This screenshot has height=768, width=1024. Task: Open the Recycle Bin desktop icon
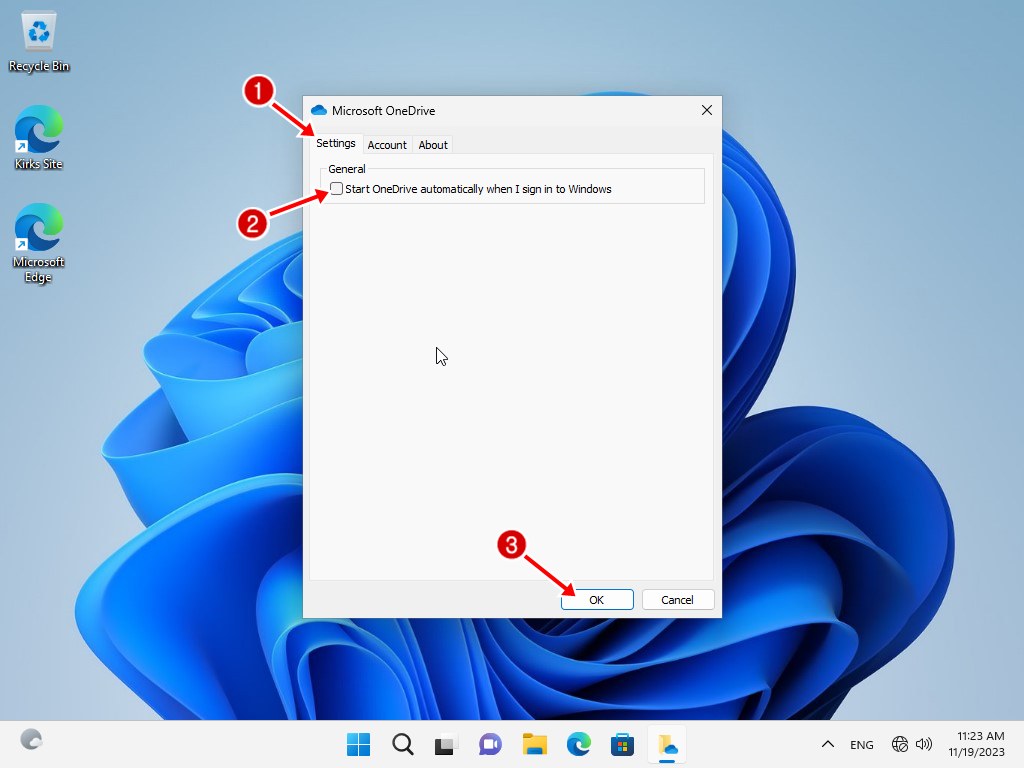pos(39,42)
